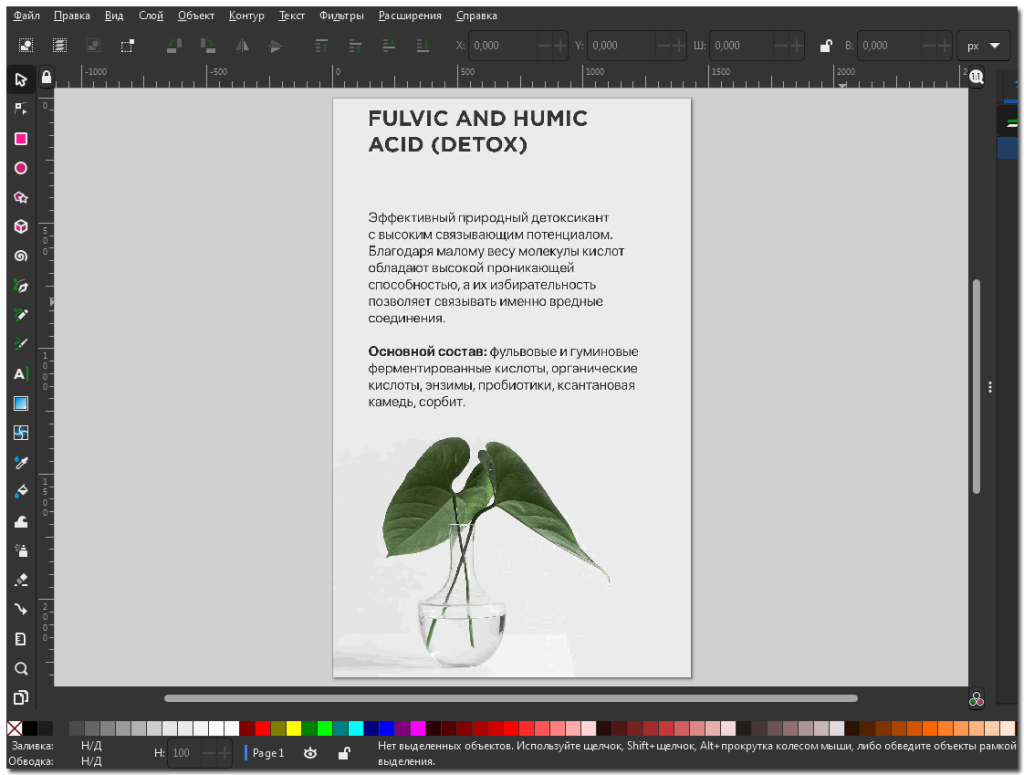Click the horizontal canvas scrollbar
This screenshot has width=1024, height=775.
[510, 698]
